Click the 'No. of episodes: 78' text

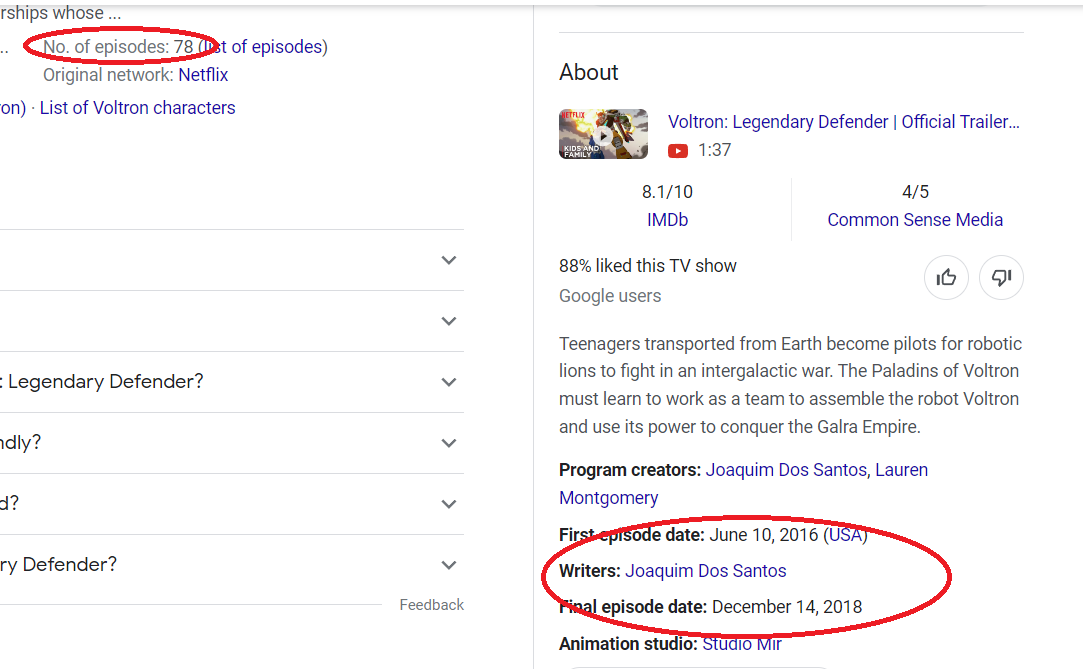[x=118, y=46]
